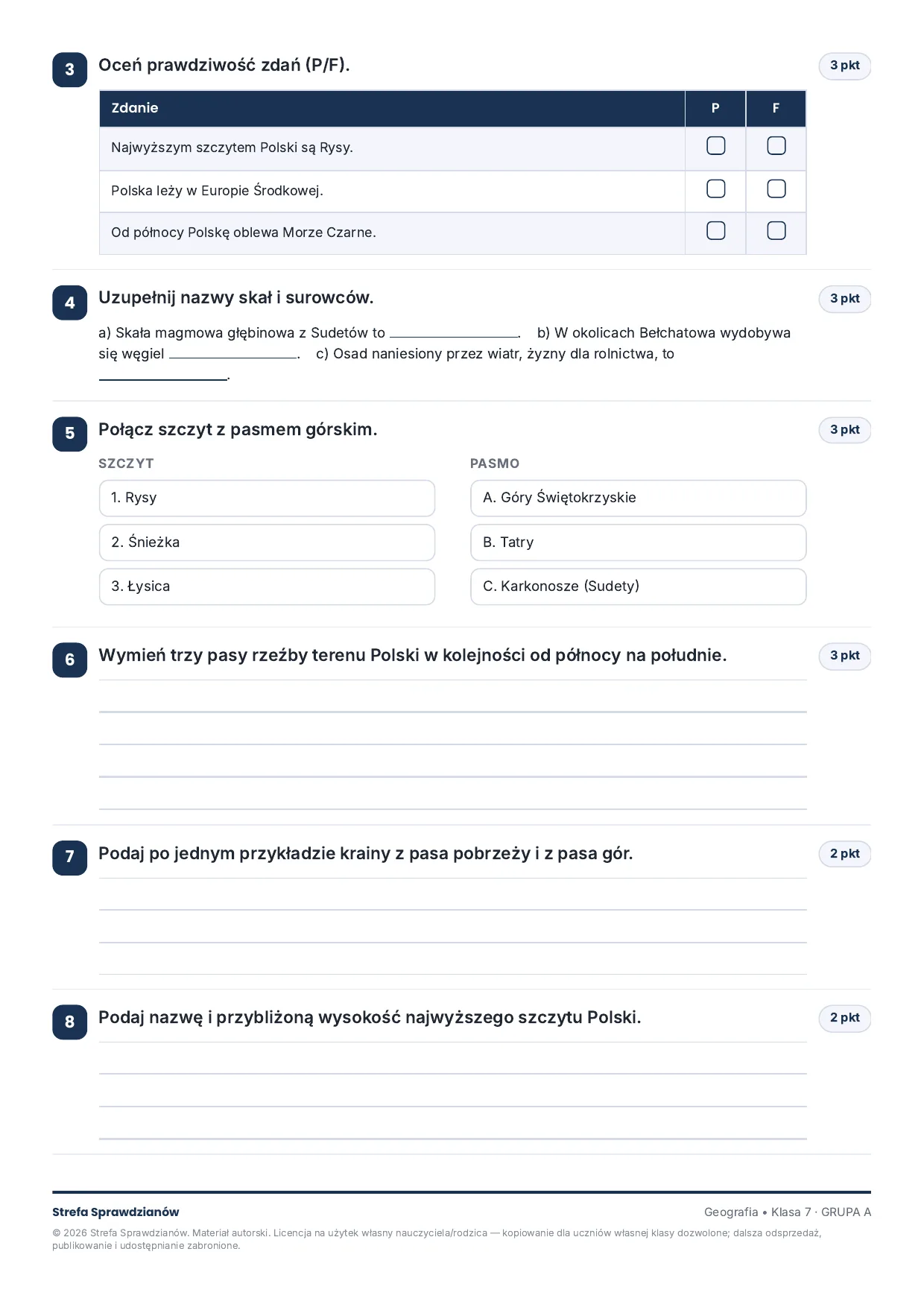Image resolution: width=924 pixels, height=1307 pixels.
Task: Check F for 'Najwyższym szczytem Polski są Rysy'
Action: [x=776, y=145]
